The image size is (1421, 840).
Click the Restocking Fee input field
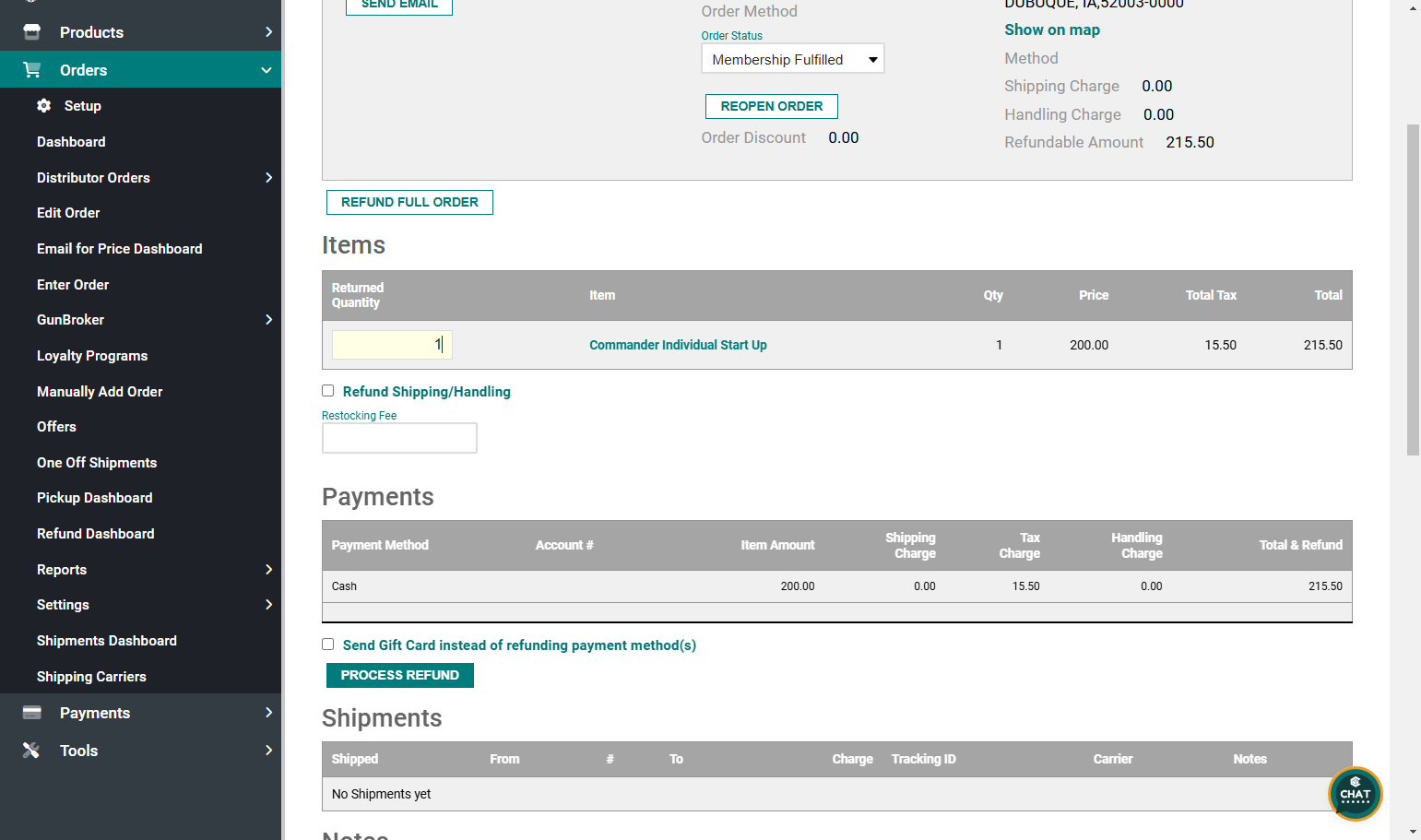(399, 438)
